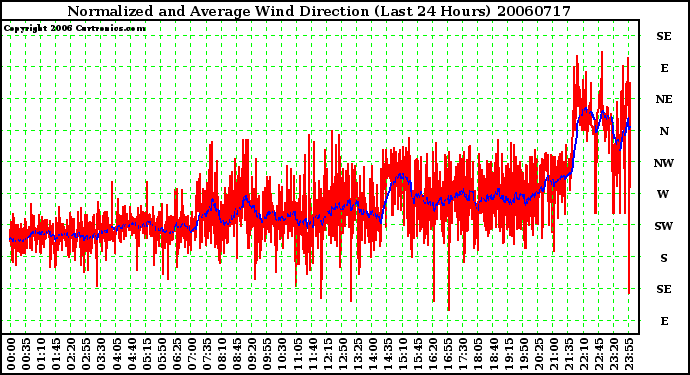Click the 17:30 time axis label
Image resolution: width=690 pixels, height=375 pixels.
[x=463, y=354]
